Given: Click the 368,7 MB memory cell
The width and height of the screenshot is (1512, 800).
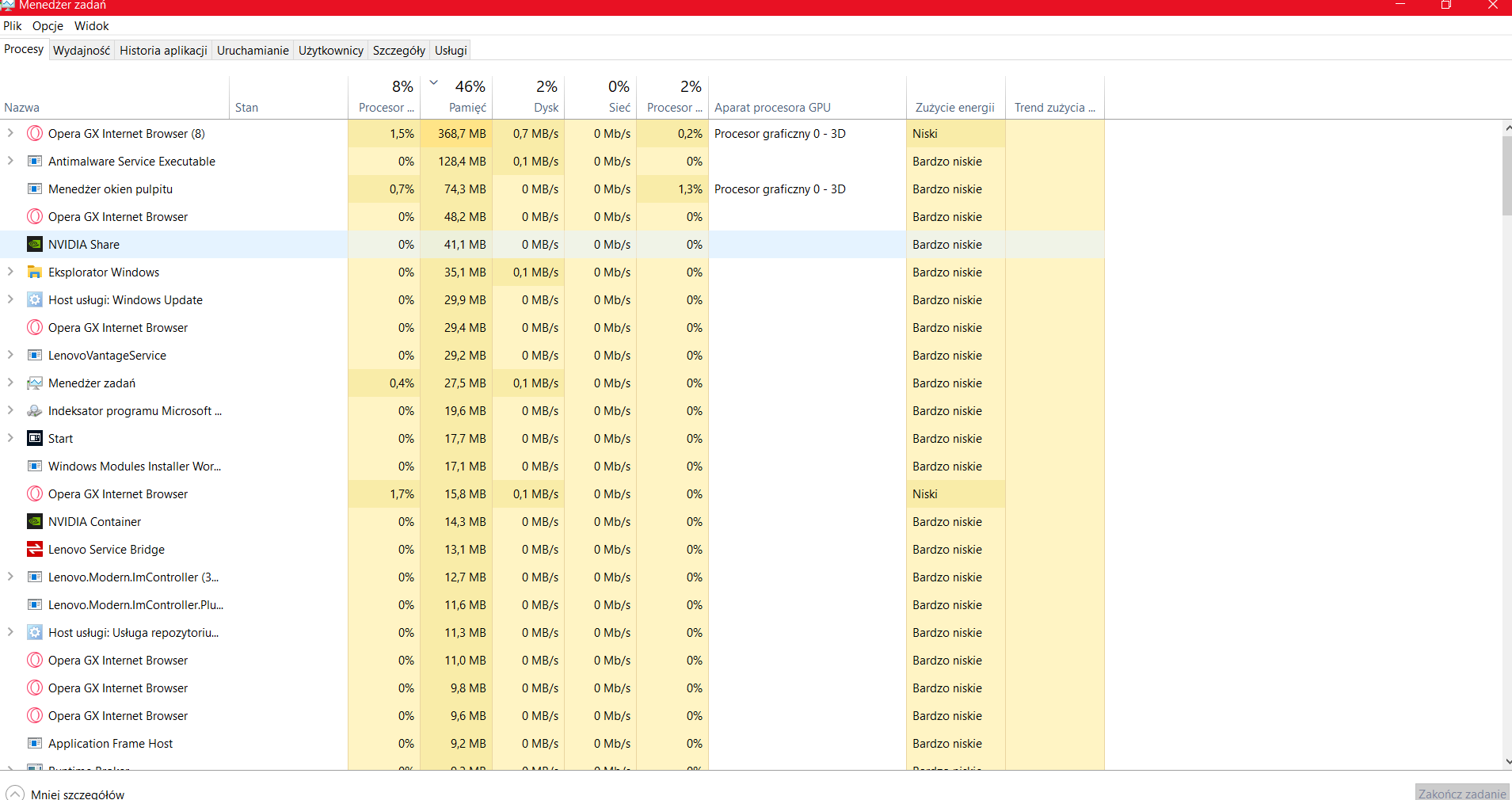Looking at the screenshot, I should (456, 134).
